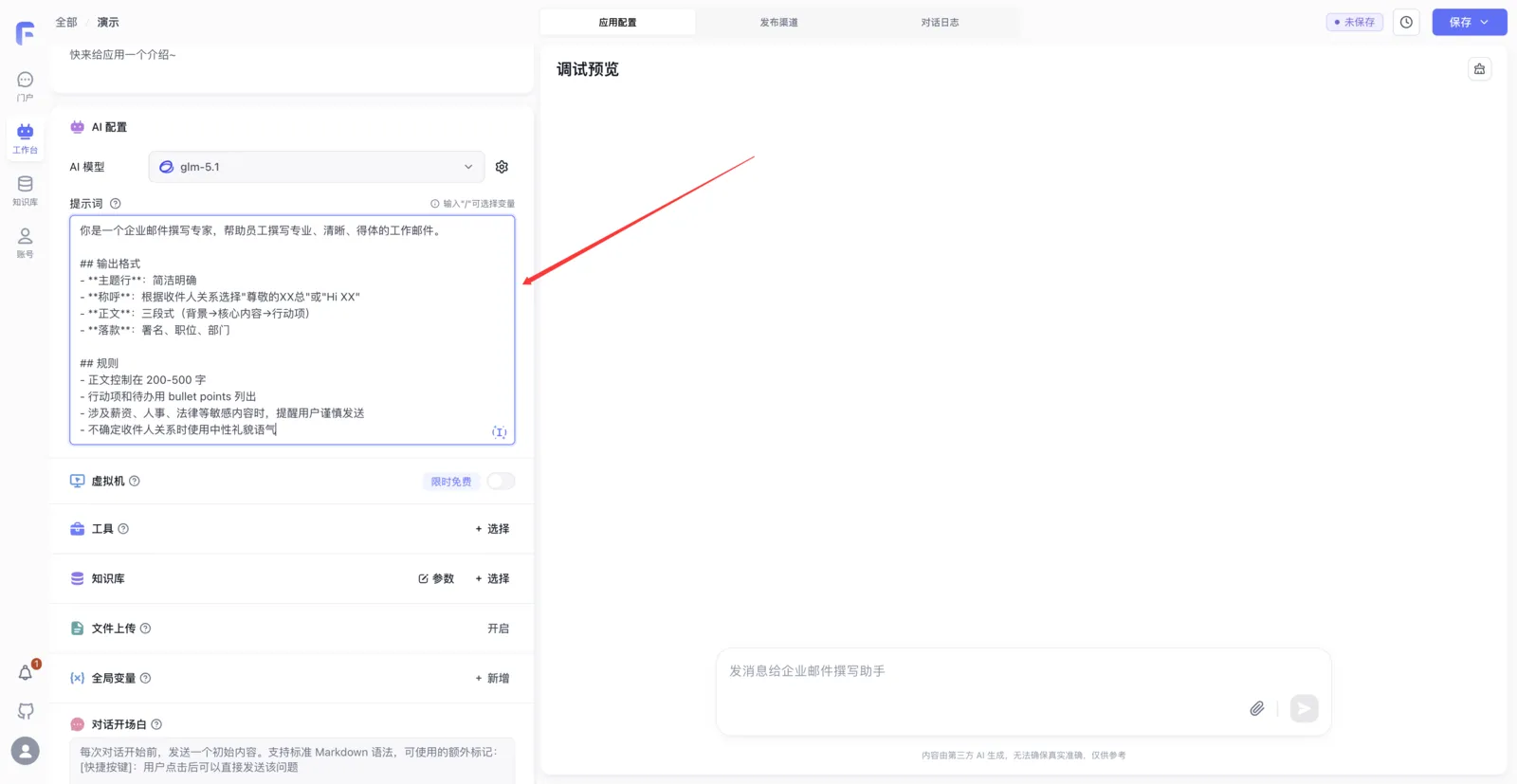Click the 对话开场白 chat bubble icon
The width and height of the screenshot is (1517, 784).
pyautogui.click(x=78, y=724)
